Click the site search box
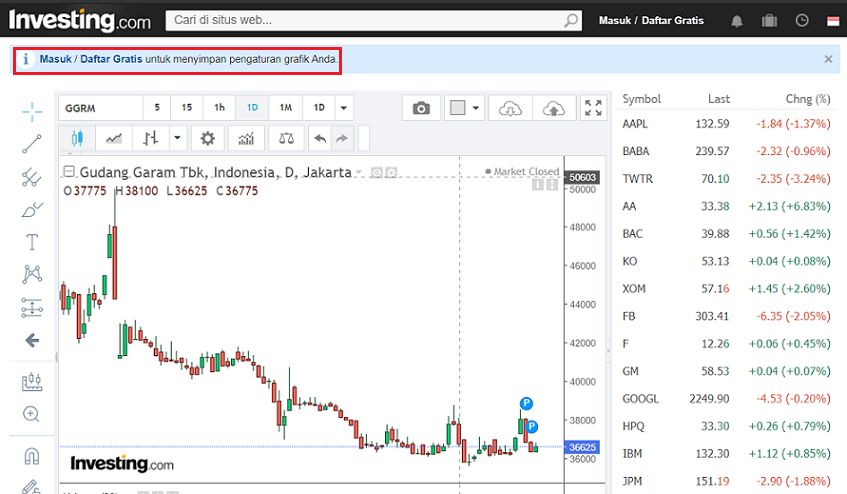 coord(374,21)
